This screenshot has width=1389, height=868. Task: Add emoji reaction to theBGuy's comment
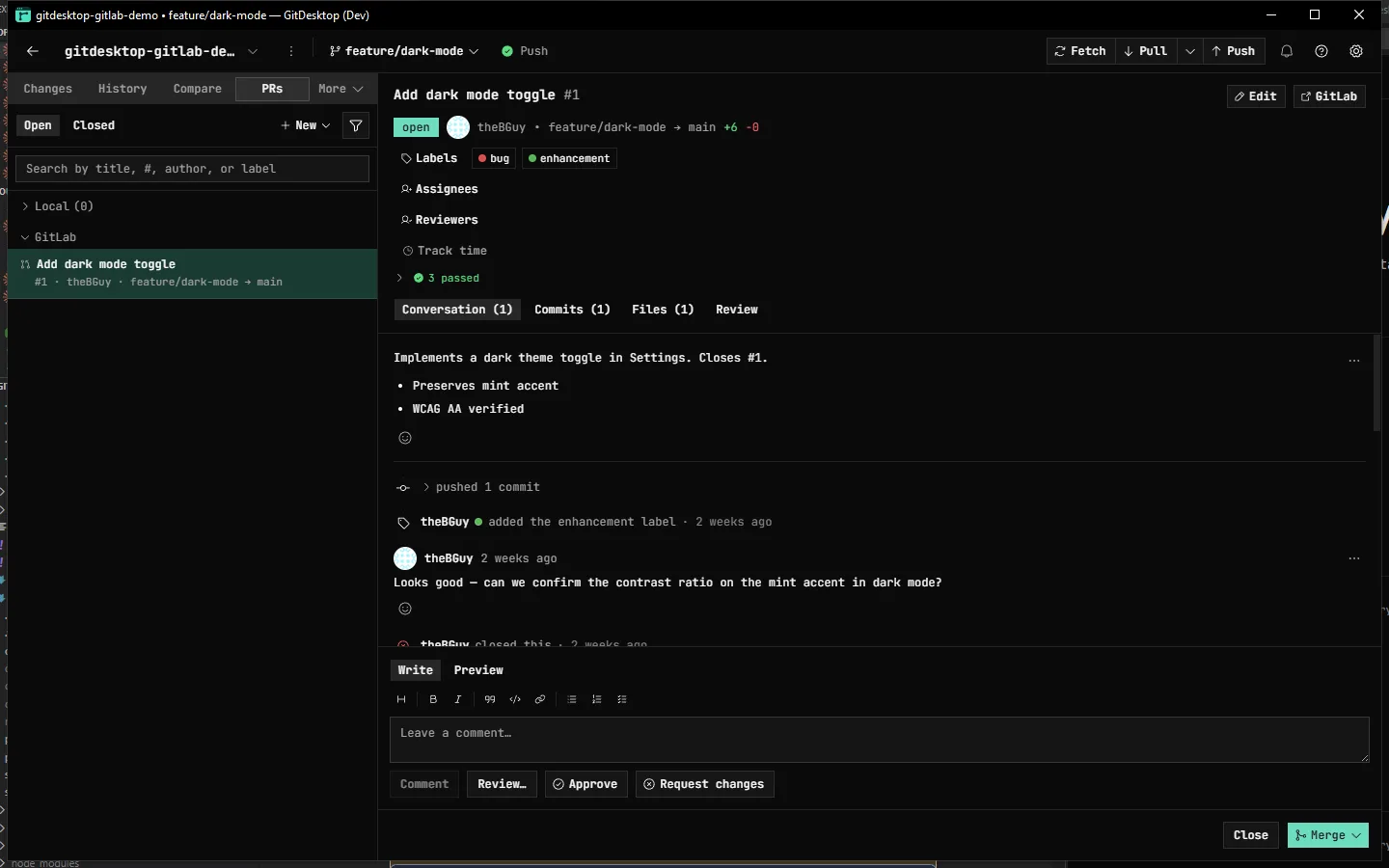[405, 609]
